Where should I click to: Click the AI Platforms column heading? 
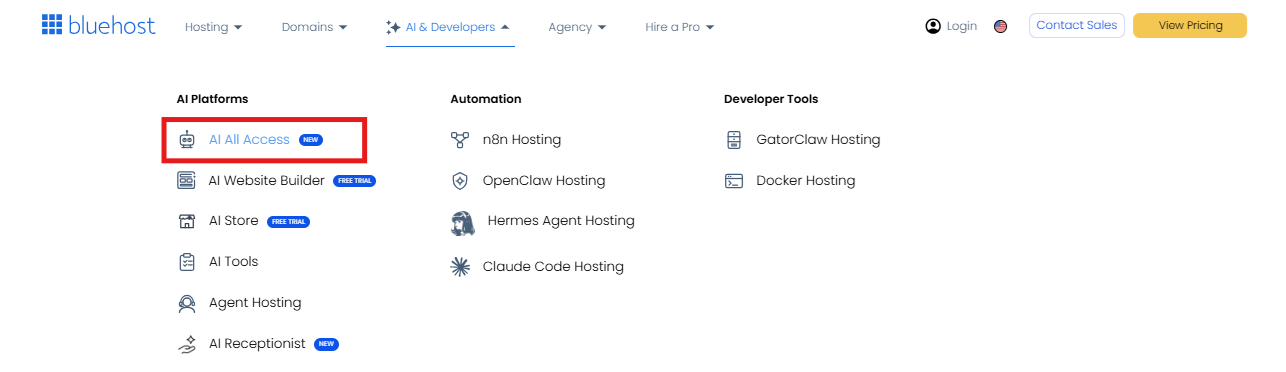[x=212, y=99]
